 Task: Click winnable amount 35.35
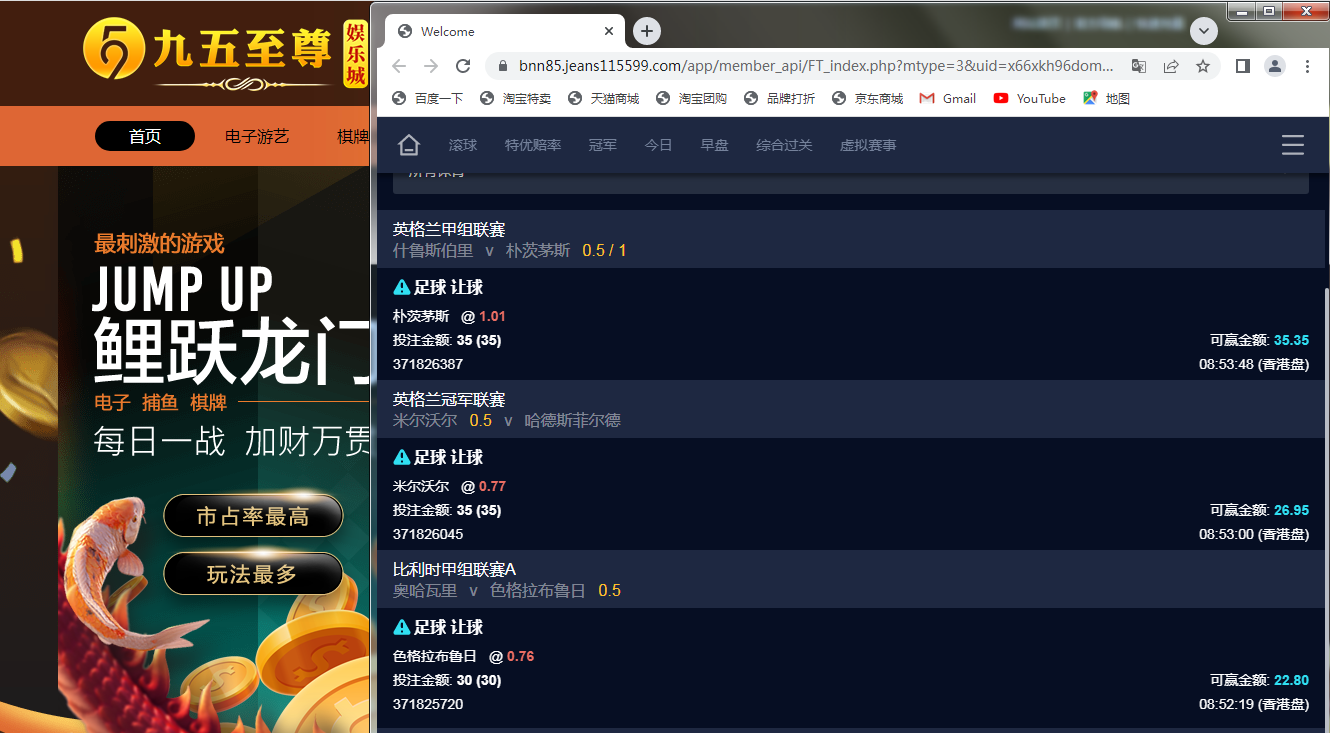point(1291,340)
